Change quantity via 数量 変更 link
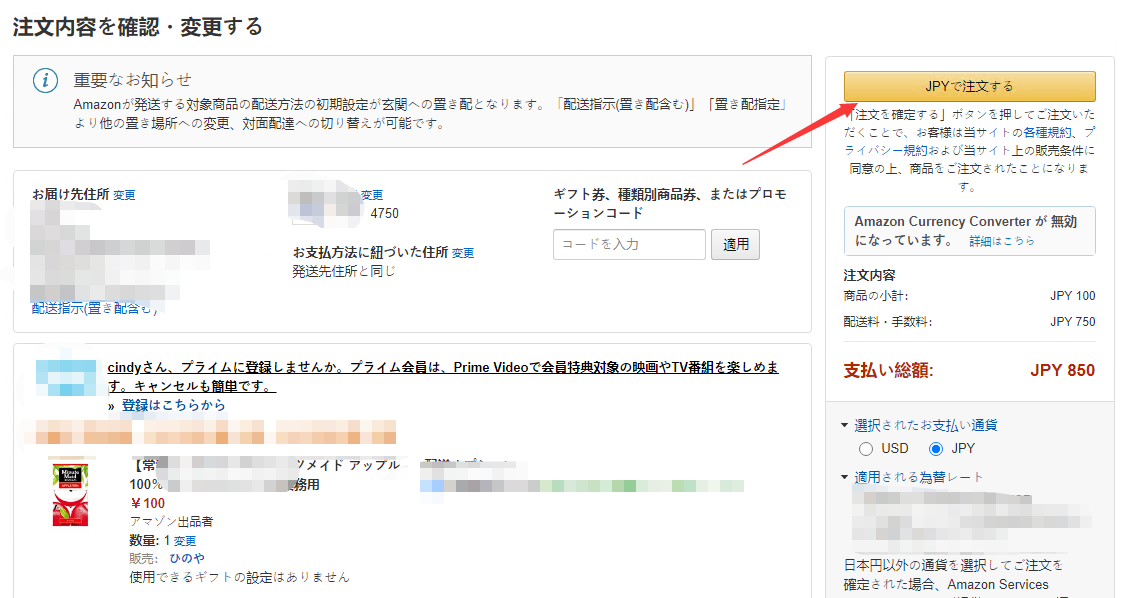 tap(185, 541)
